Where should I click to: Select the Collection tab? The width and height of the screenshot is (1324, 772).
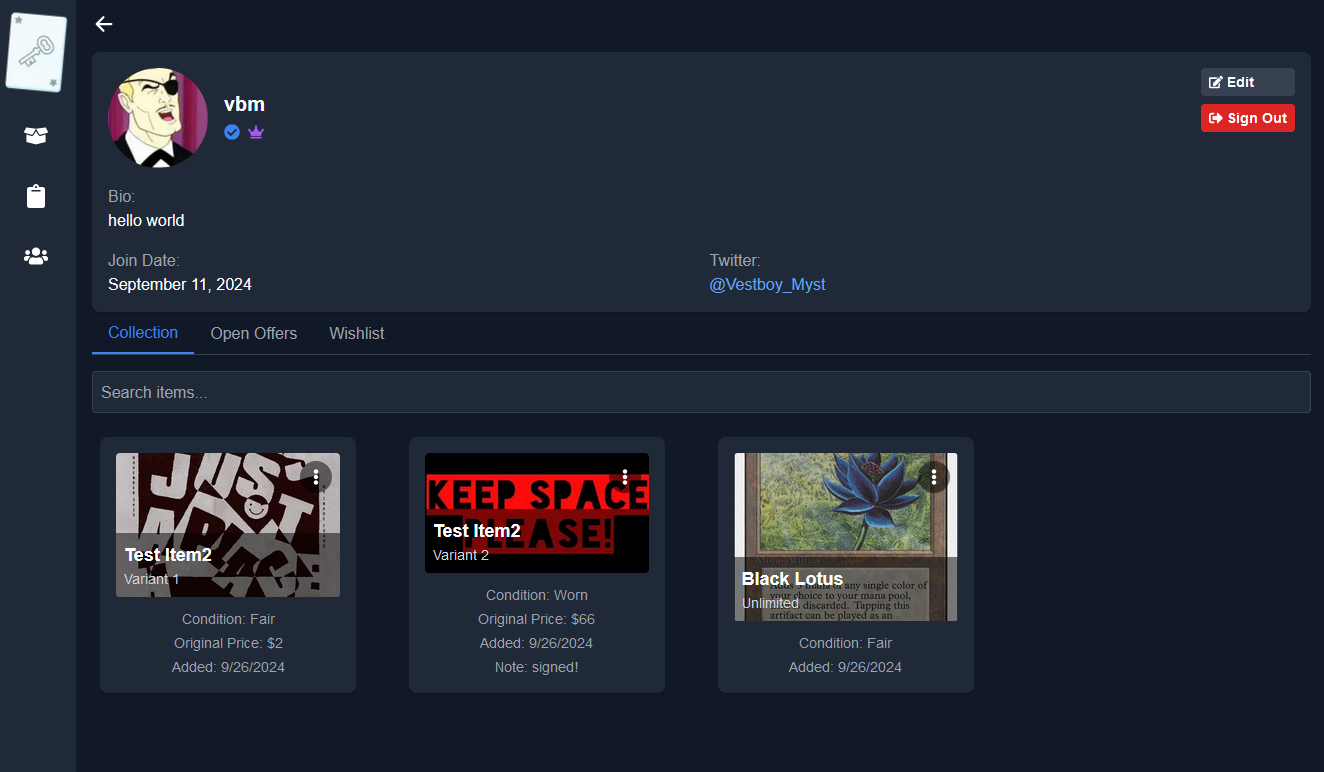pyautogui.click(x=143, y=333)
